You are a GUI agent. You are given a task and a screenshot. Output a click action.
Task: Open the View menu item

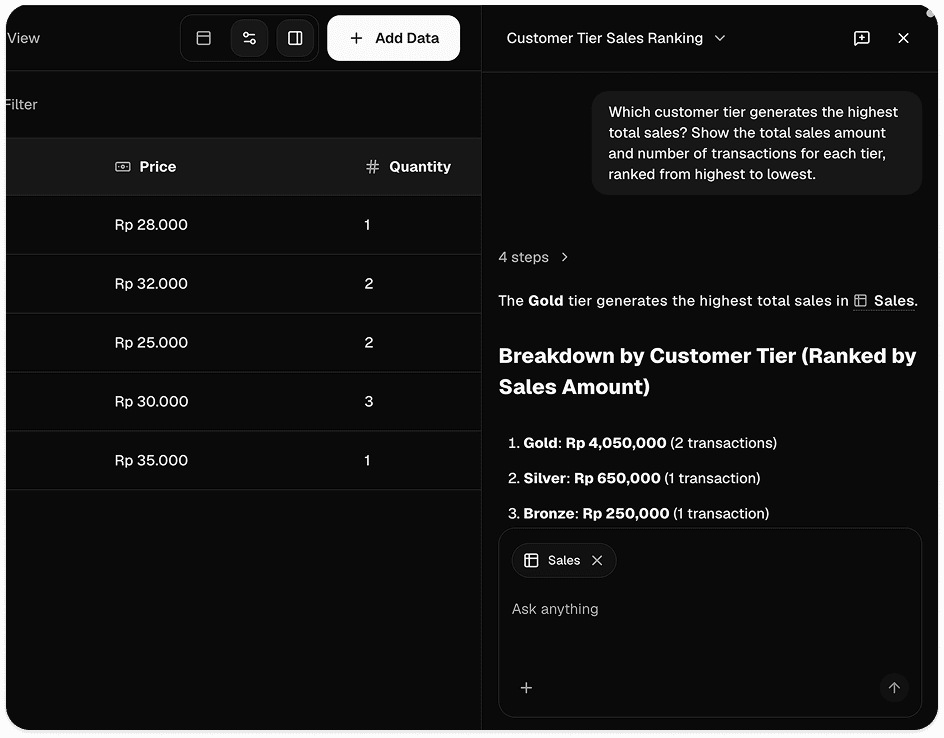point(23,38)
